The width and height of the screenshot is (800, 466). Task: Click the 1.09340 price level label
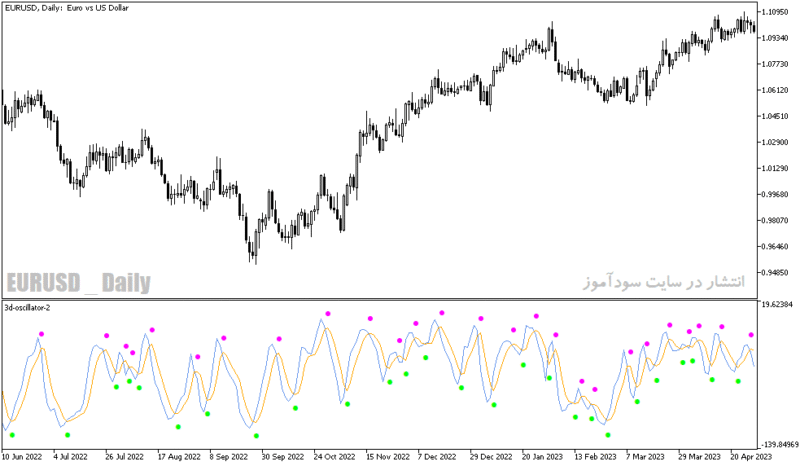pyautogui.click(x=775, y=38)
